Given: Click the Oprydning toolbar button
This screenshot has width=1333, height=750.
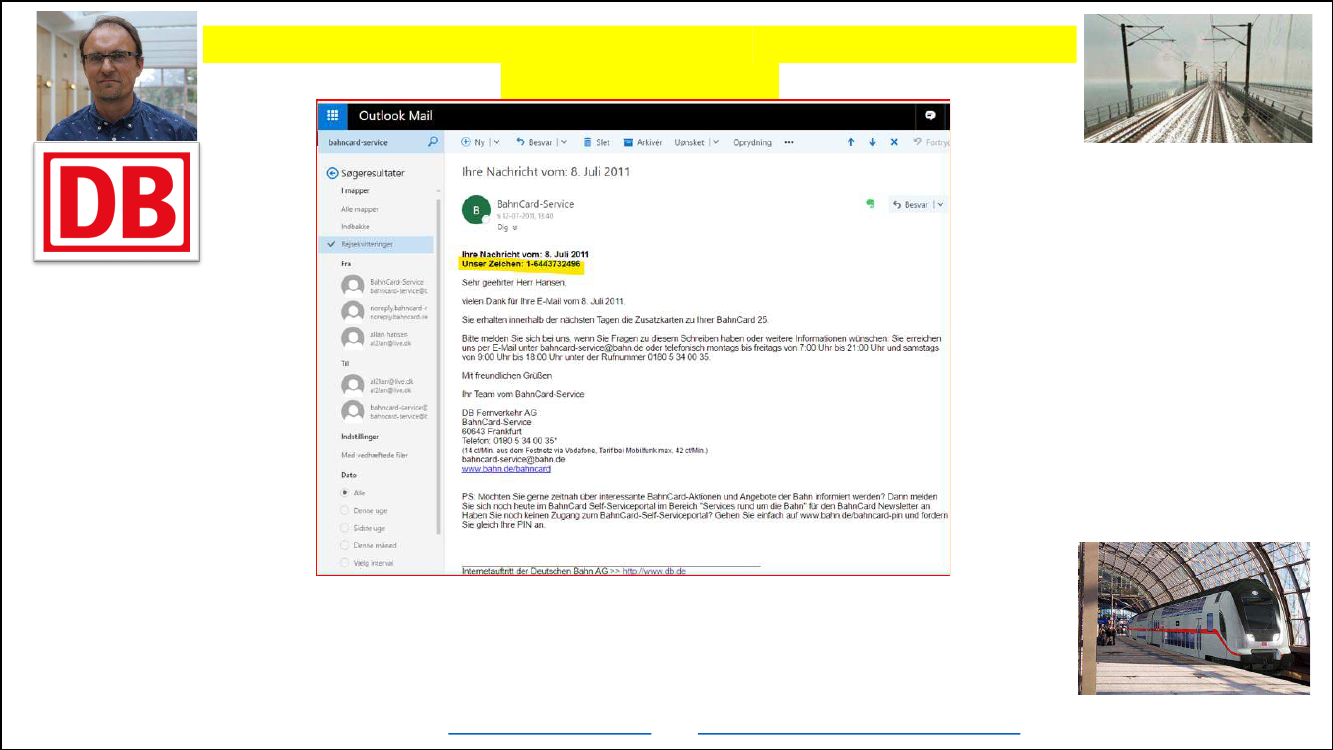Looking at the screenshot, I should [752, 143].
